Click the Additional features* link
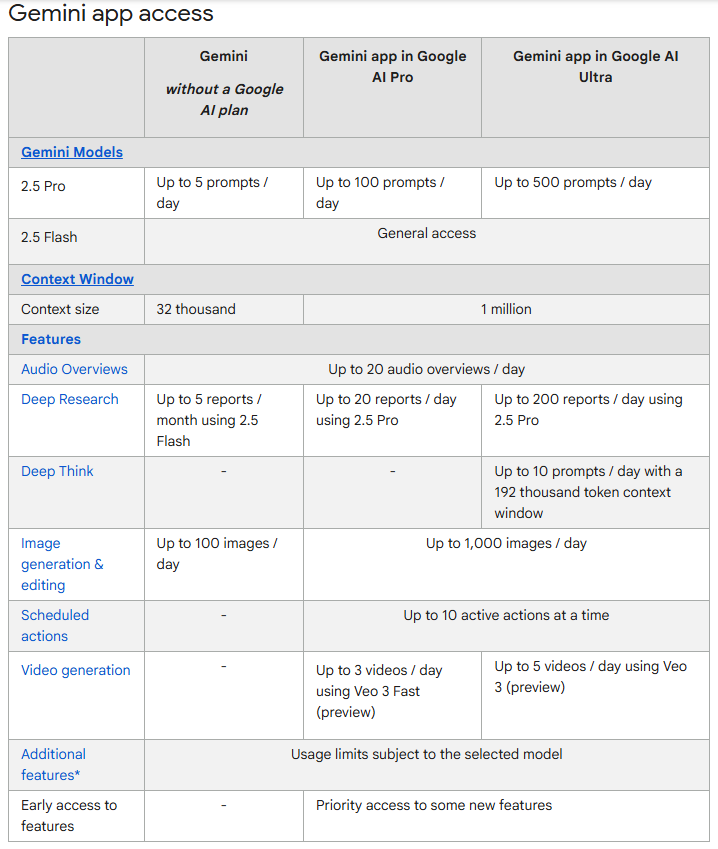Image resolution: width=718 pixels, height=849 pixels. click(x=53, y=764)
